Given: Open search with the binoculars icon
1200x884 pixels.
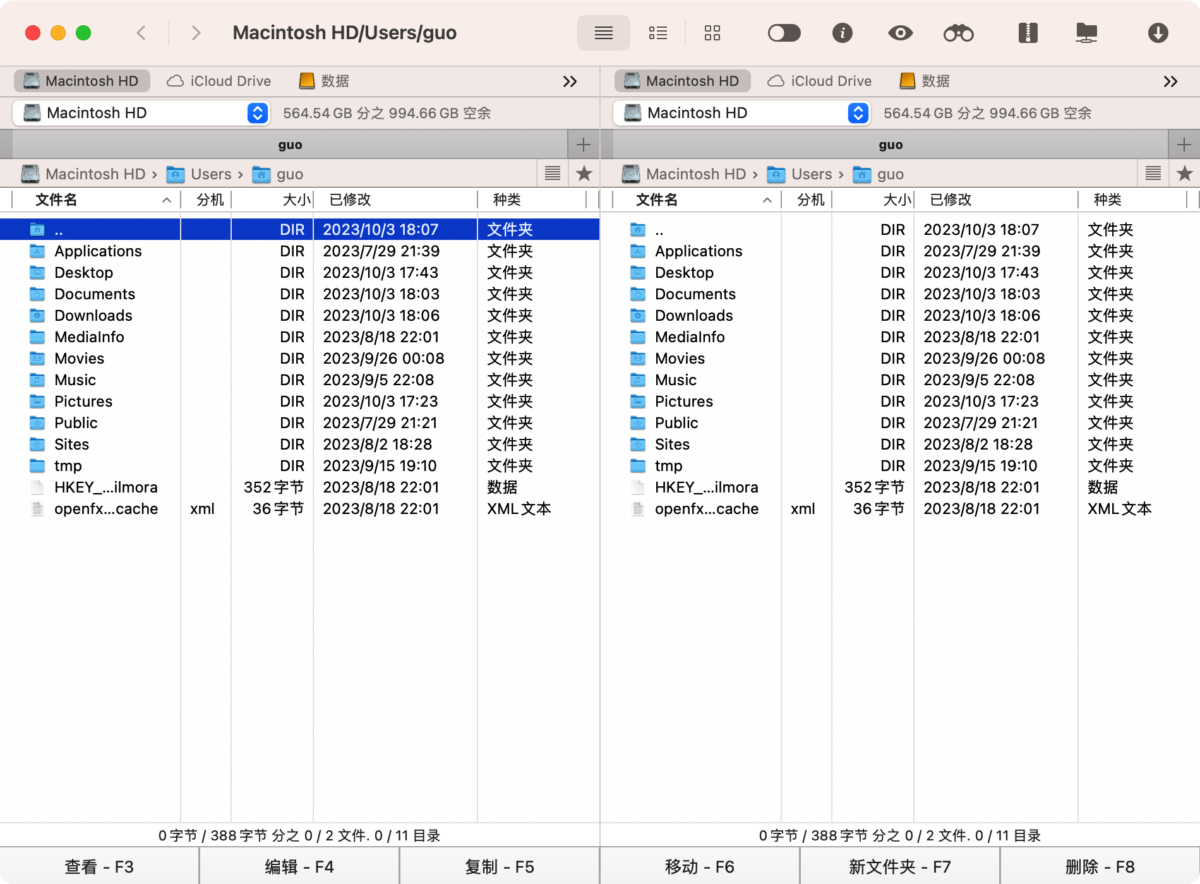Looking at the screenshot, I should [958, 33].
